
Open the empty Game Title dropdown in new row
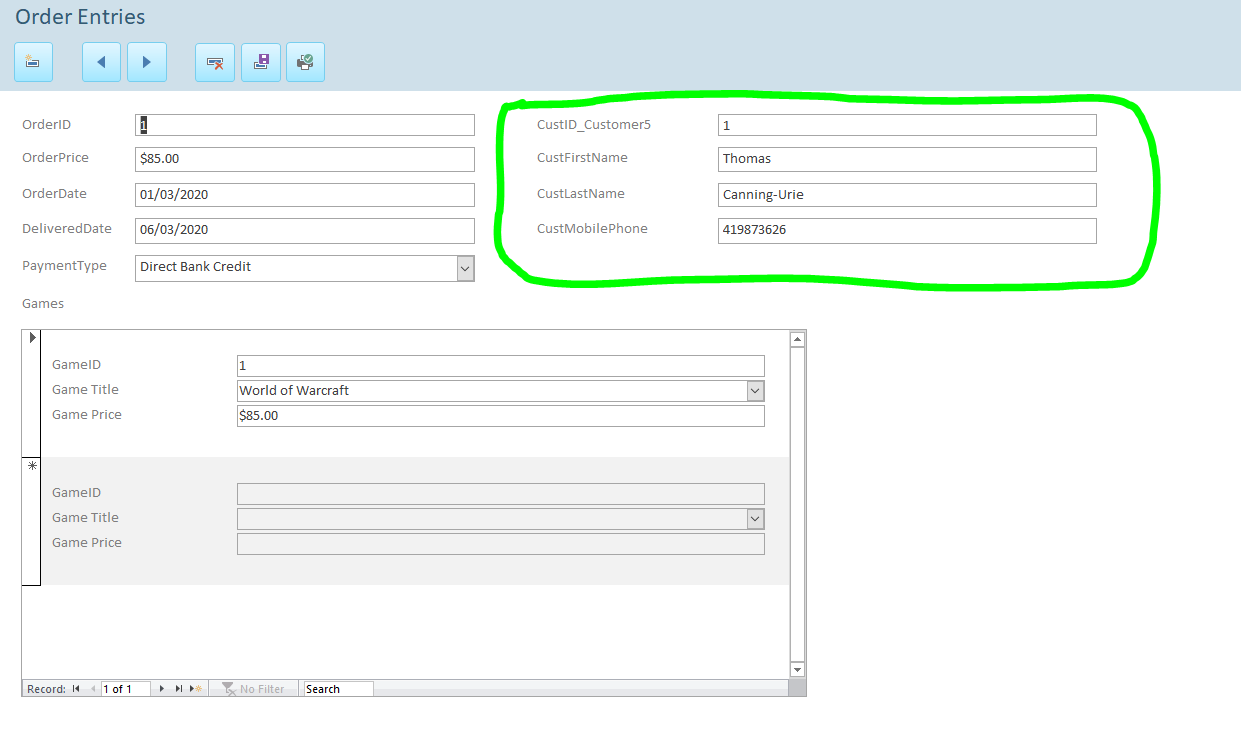tap(756, 519)
